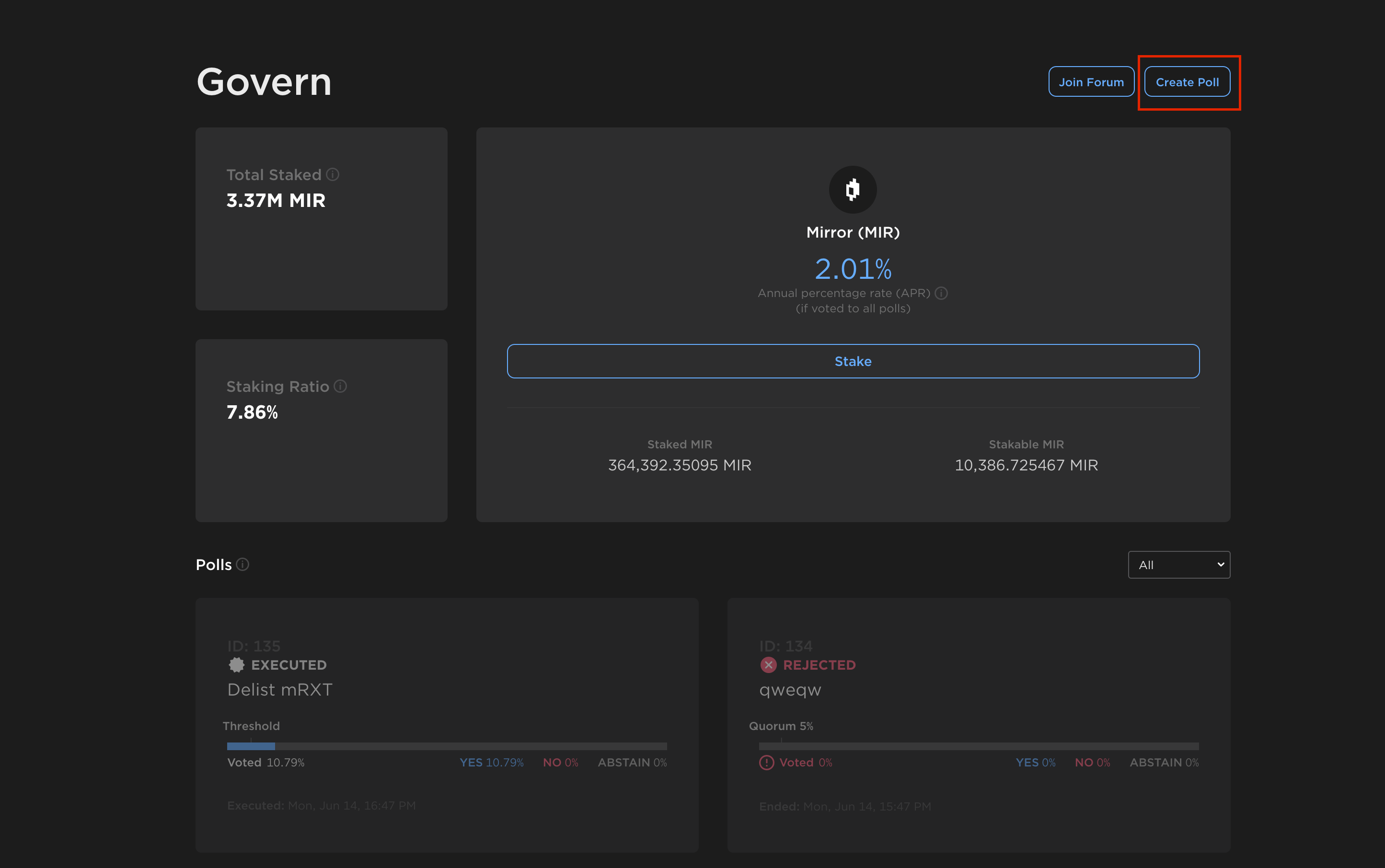Click the Executed status badge icon
The width and height of the screenshot is (1385, 868).
click(x=237, y=665)
